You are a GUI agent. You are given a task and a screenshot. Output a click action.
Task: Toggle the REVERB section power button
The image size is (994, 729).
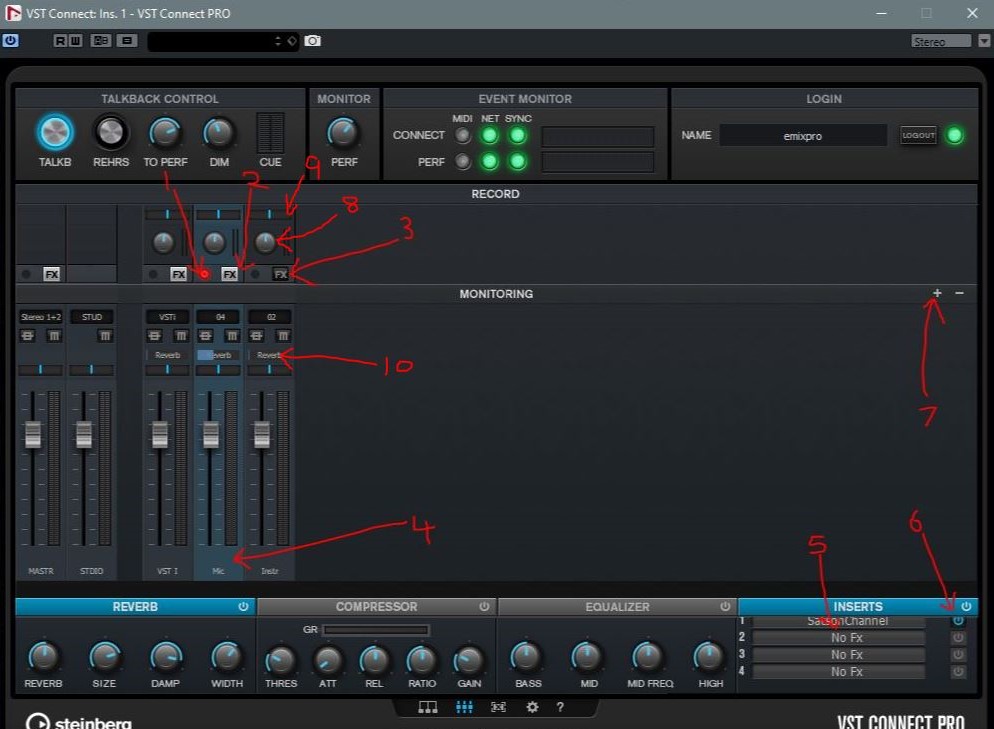[242, 606]
